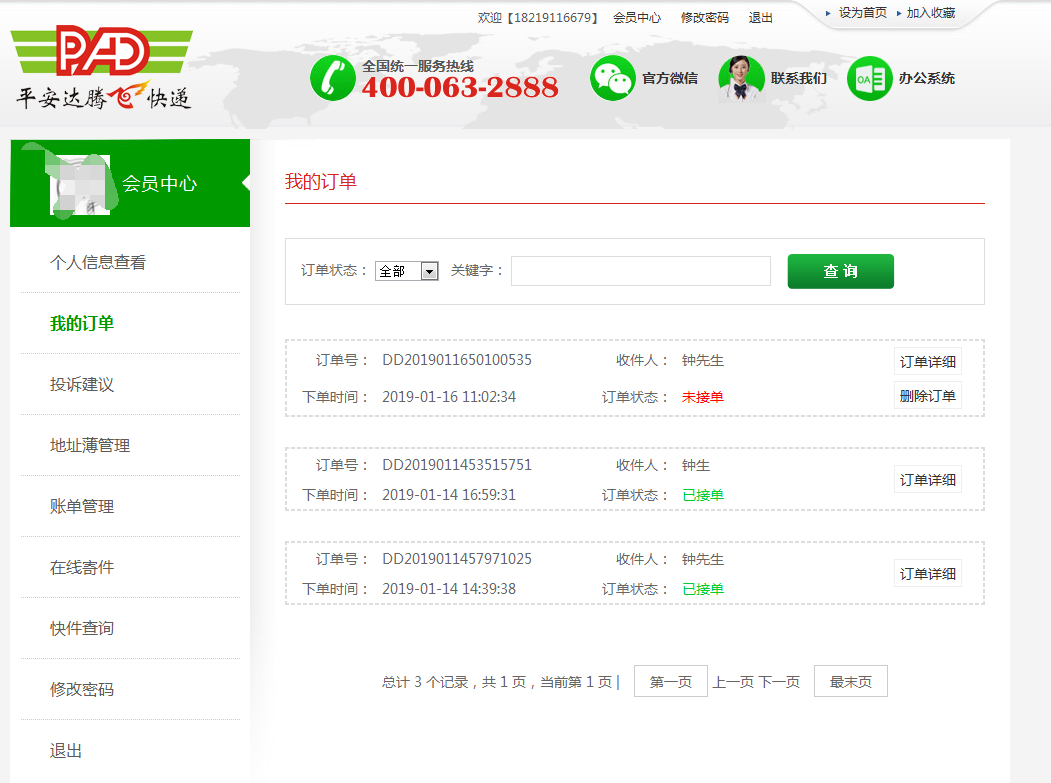Open 订单详细 for order DD2019011457971025
The image size is (1051, 783).
[x=927, y=573]
